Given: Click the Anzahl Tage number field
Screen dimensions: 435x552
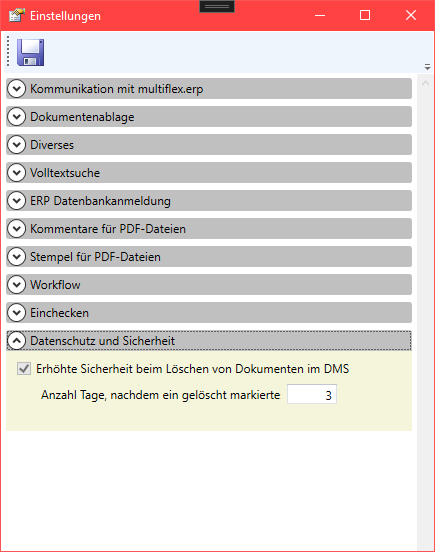Looking at the screenshot, I should click(312, 394).
